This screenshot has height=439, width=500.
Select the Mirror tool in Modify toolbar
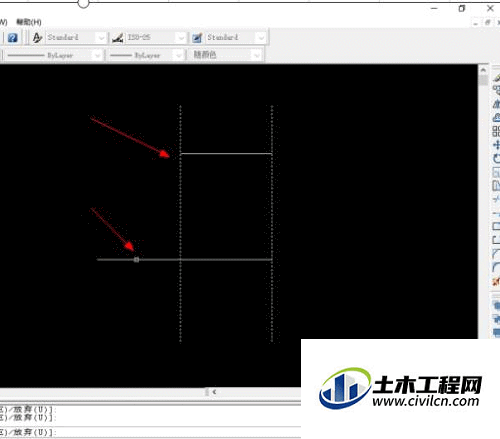[496, 104]
